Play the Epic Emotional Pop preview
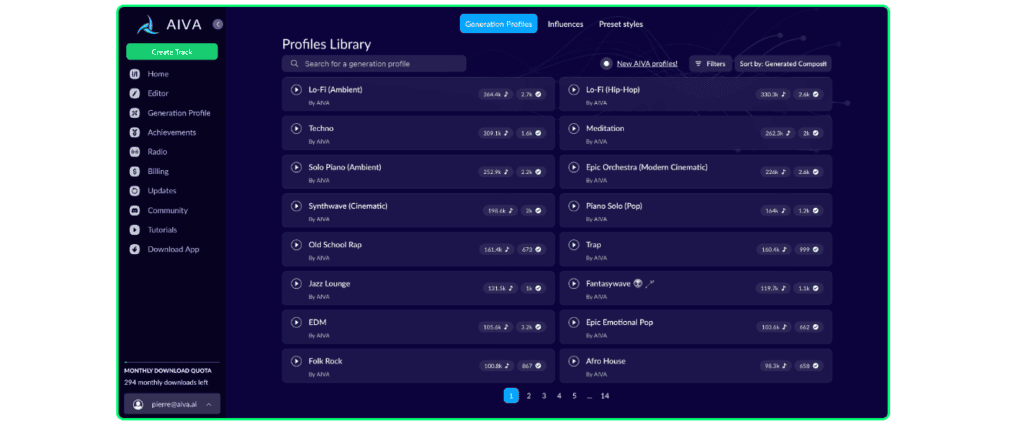1024x445 pixels. [x=573, y=322]
